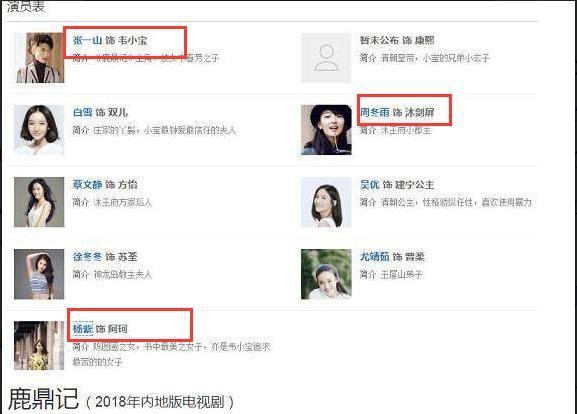Click the photo of 张一山

pyautogui.click(x=39, y=58)
